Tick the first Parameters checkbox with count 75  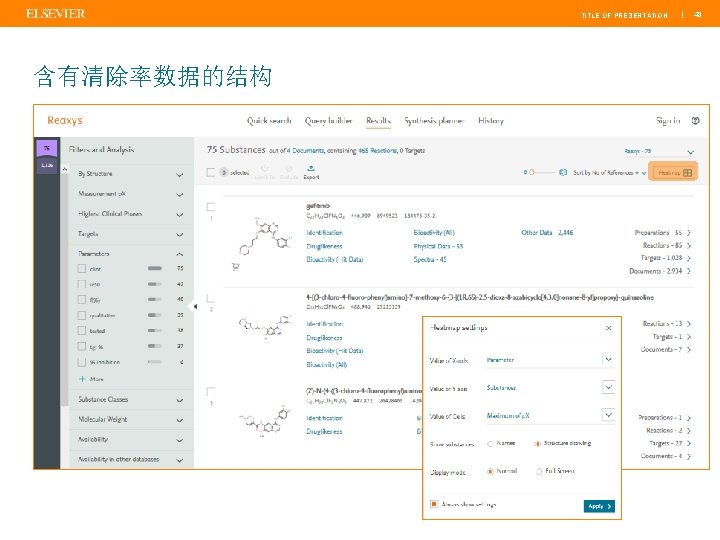tap(82, 268)
